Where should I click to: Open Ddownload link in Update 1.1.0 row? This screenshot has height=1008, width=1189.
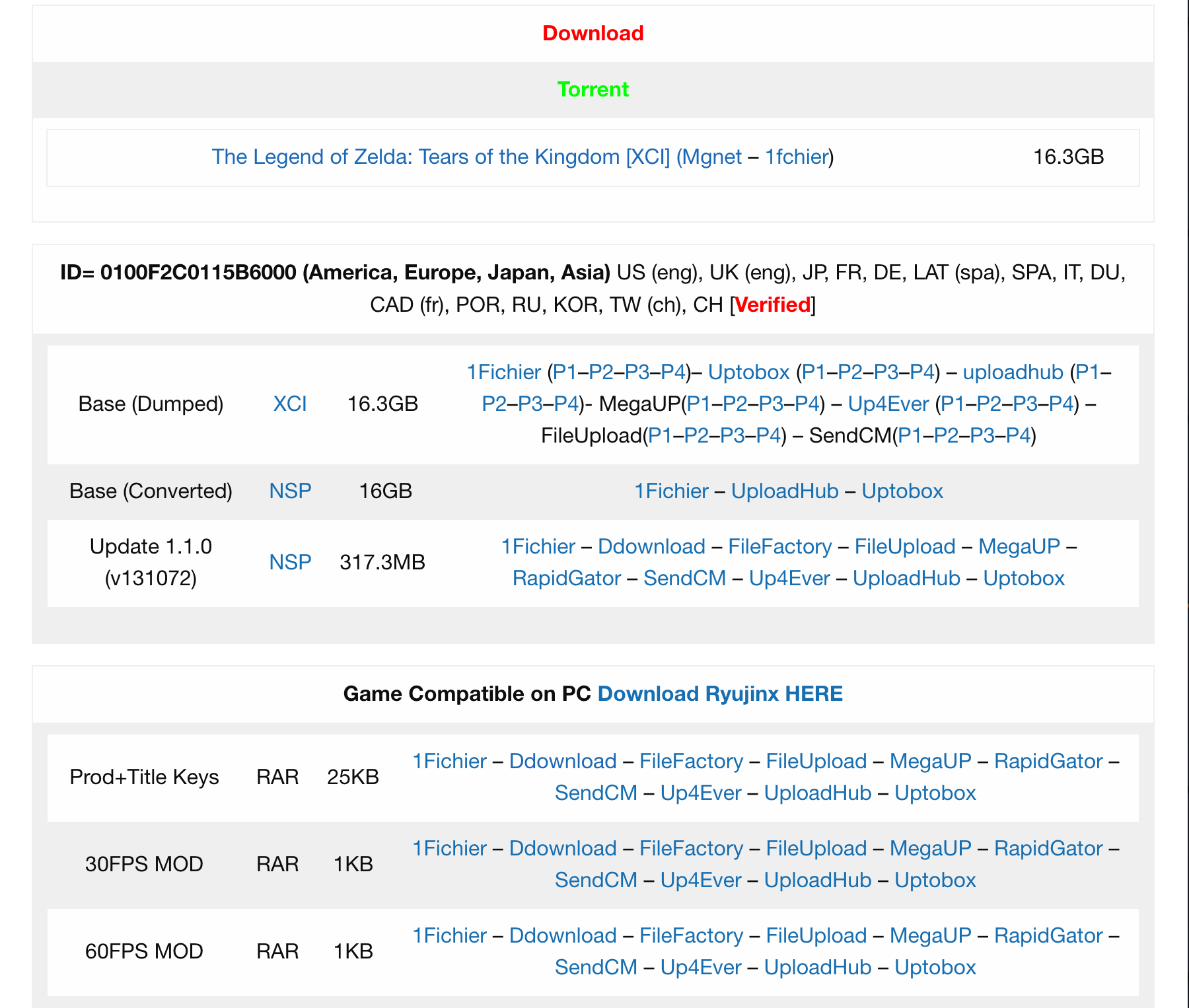tap(651, 546)
